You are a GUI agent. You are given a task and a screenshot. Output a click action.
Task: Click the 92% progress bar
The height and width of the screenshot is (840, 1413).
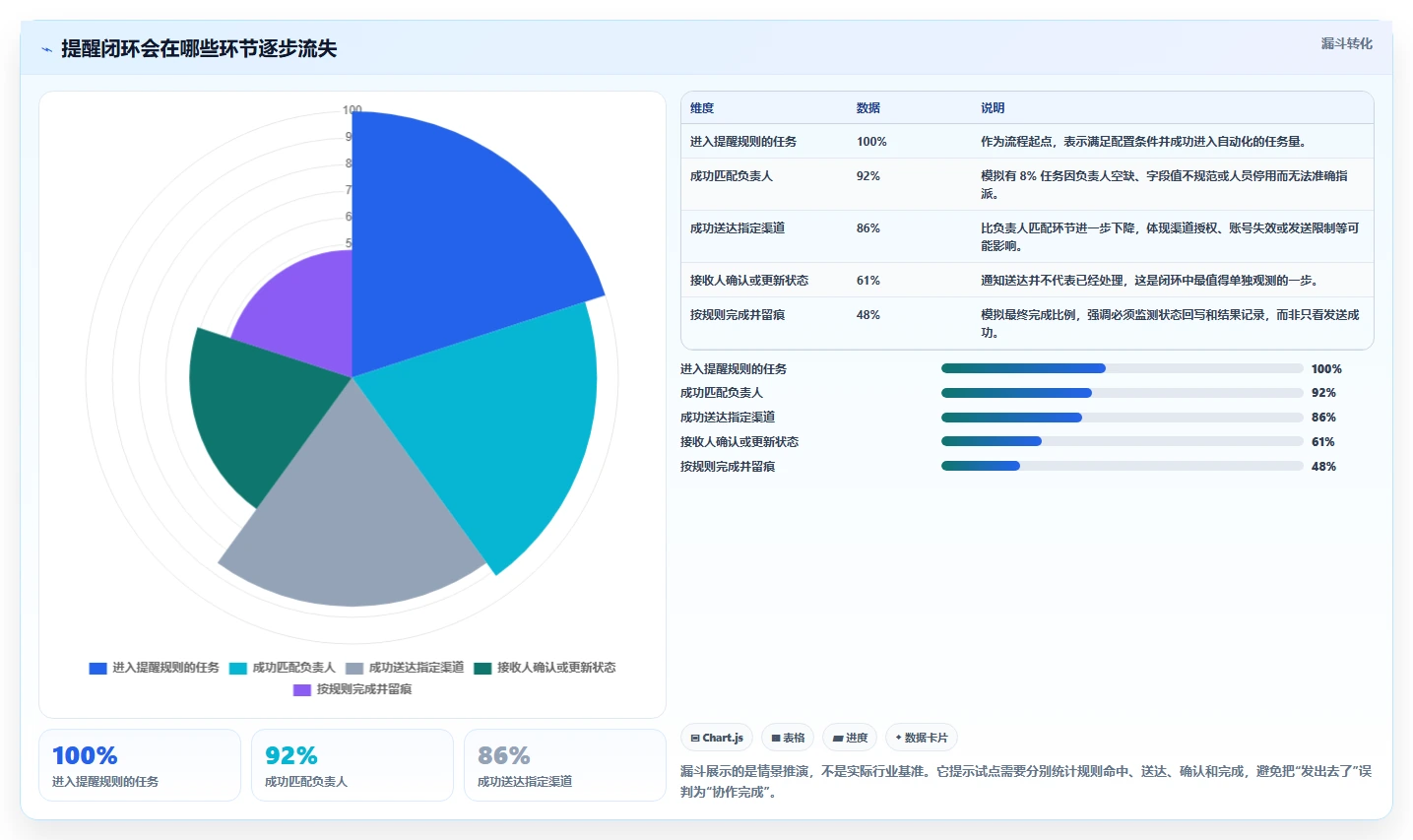click(x=1123, y=393)
